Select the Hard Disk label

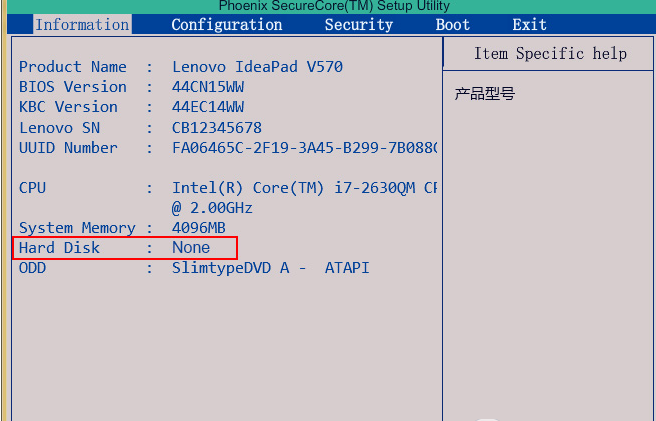click(59, 248)
